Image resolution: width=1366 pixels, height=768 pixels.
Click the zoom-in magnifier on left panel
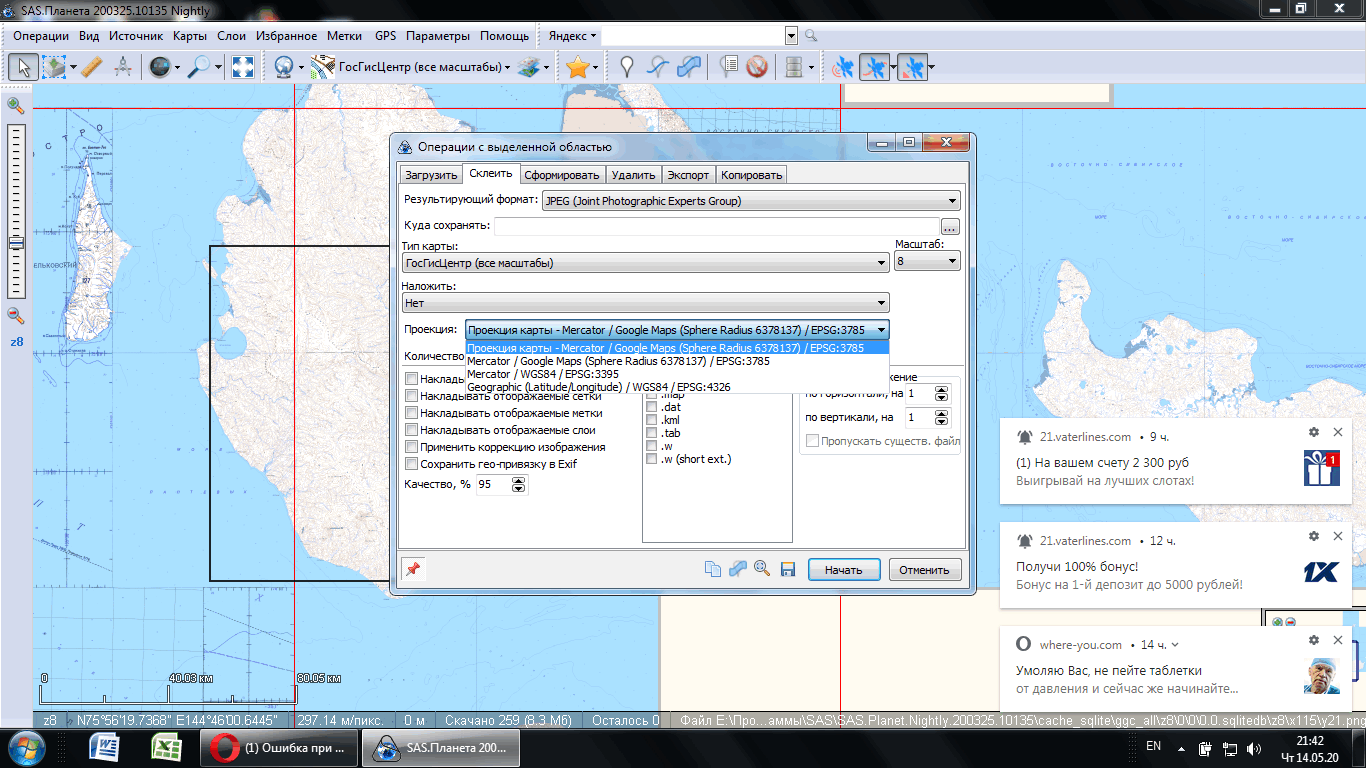tap(16, 105)
